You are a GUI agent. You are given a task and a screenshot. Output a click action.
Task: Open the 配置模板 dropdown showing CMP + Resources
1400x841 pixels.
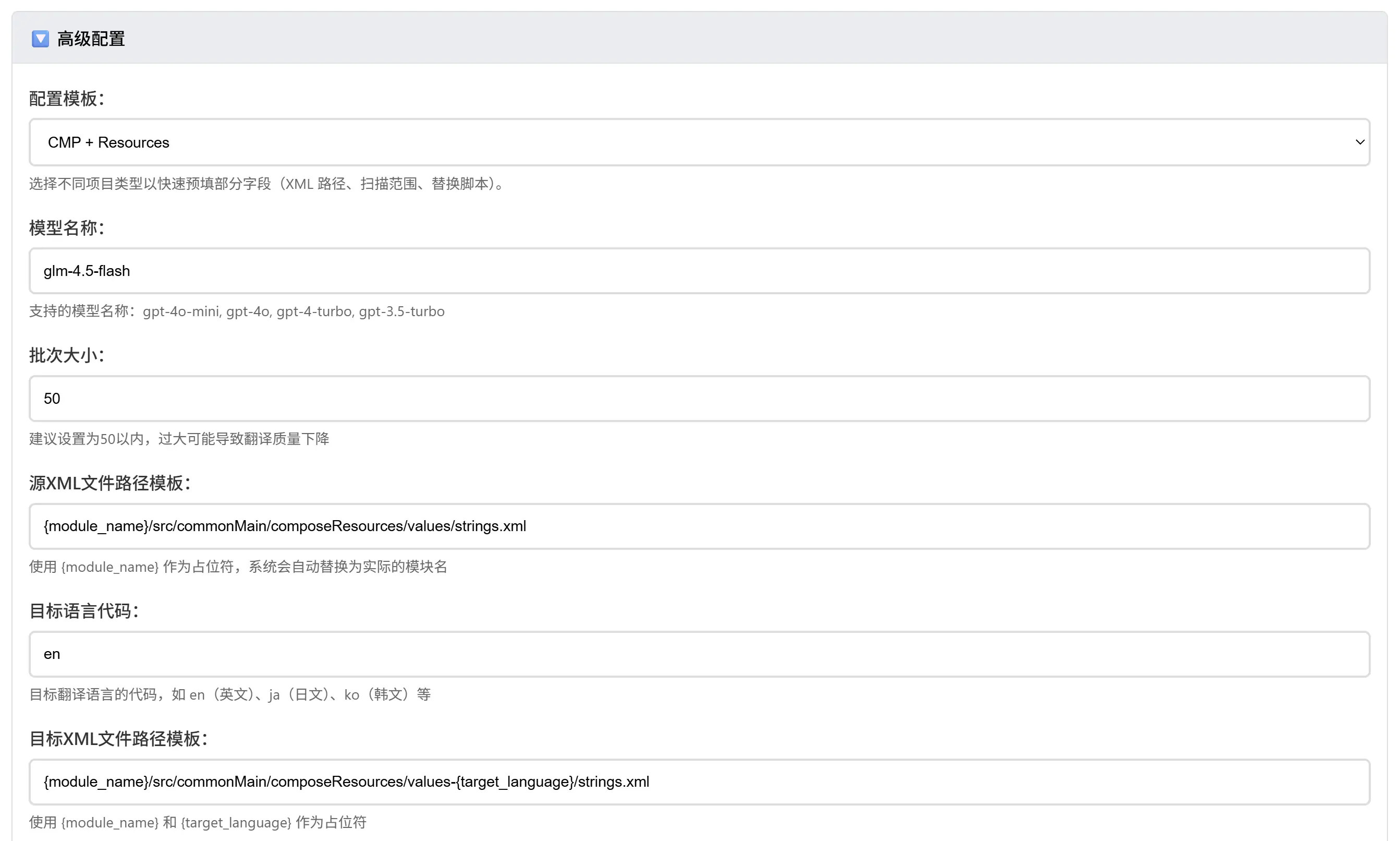(x=699, y=142)
